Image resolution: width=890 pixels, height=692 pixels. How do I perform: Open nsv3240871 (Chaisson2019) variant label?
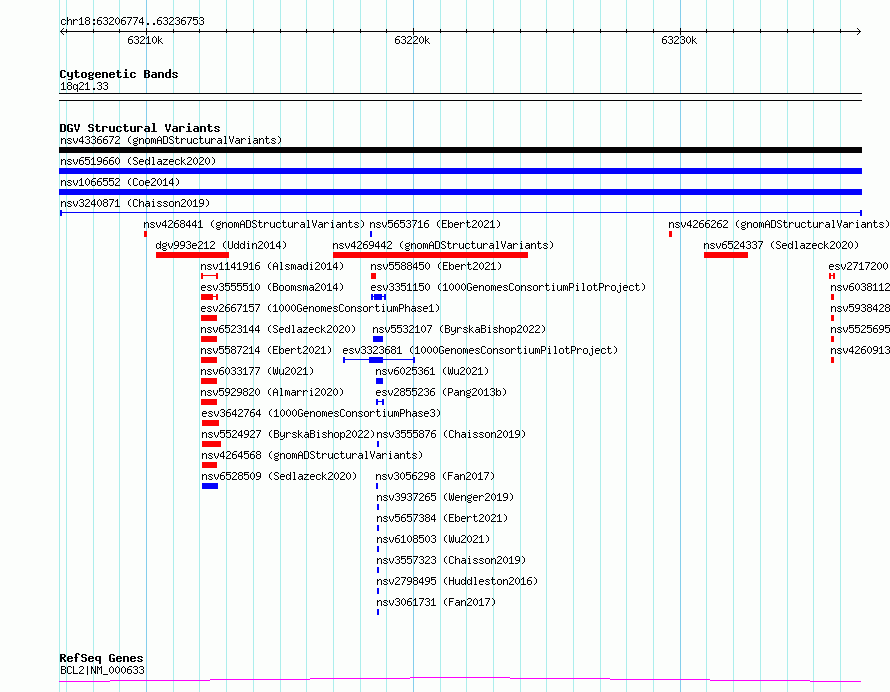[x=135, y=203]
